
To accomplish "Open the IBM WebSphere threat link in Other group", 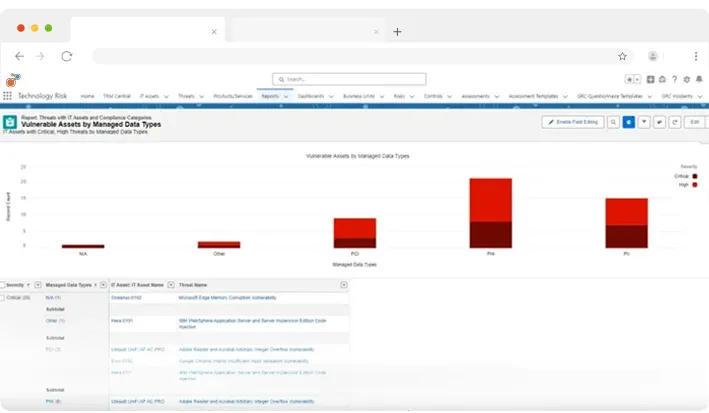I will [252, 323].
